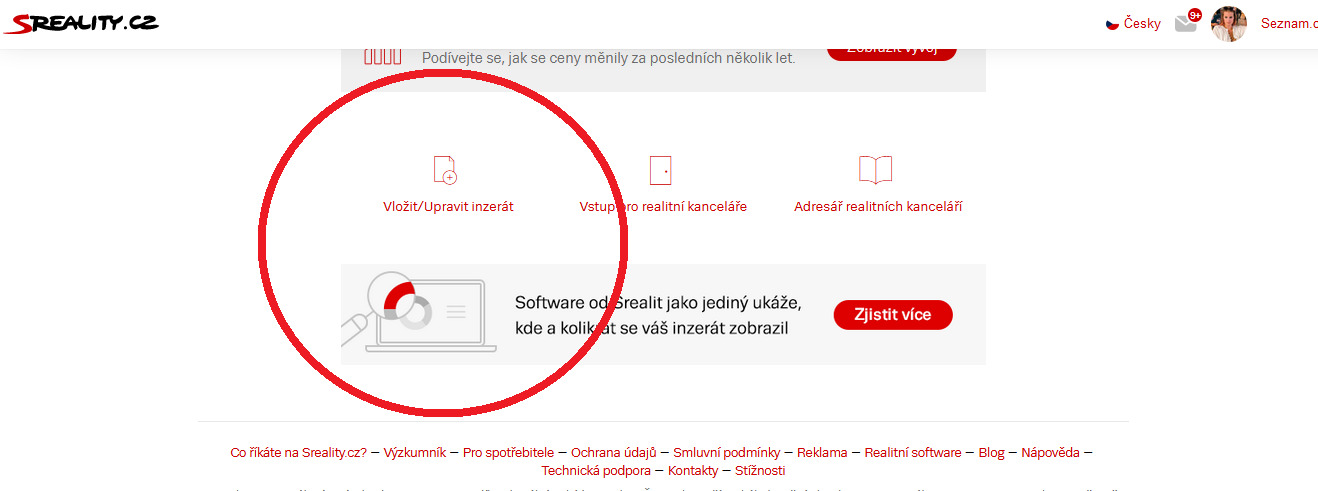Click the Software od Srealit banner text
Viewport: 1318px width, 491px height.
pos(658,315)
